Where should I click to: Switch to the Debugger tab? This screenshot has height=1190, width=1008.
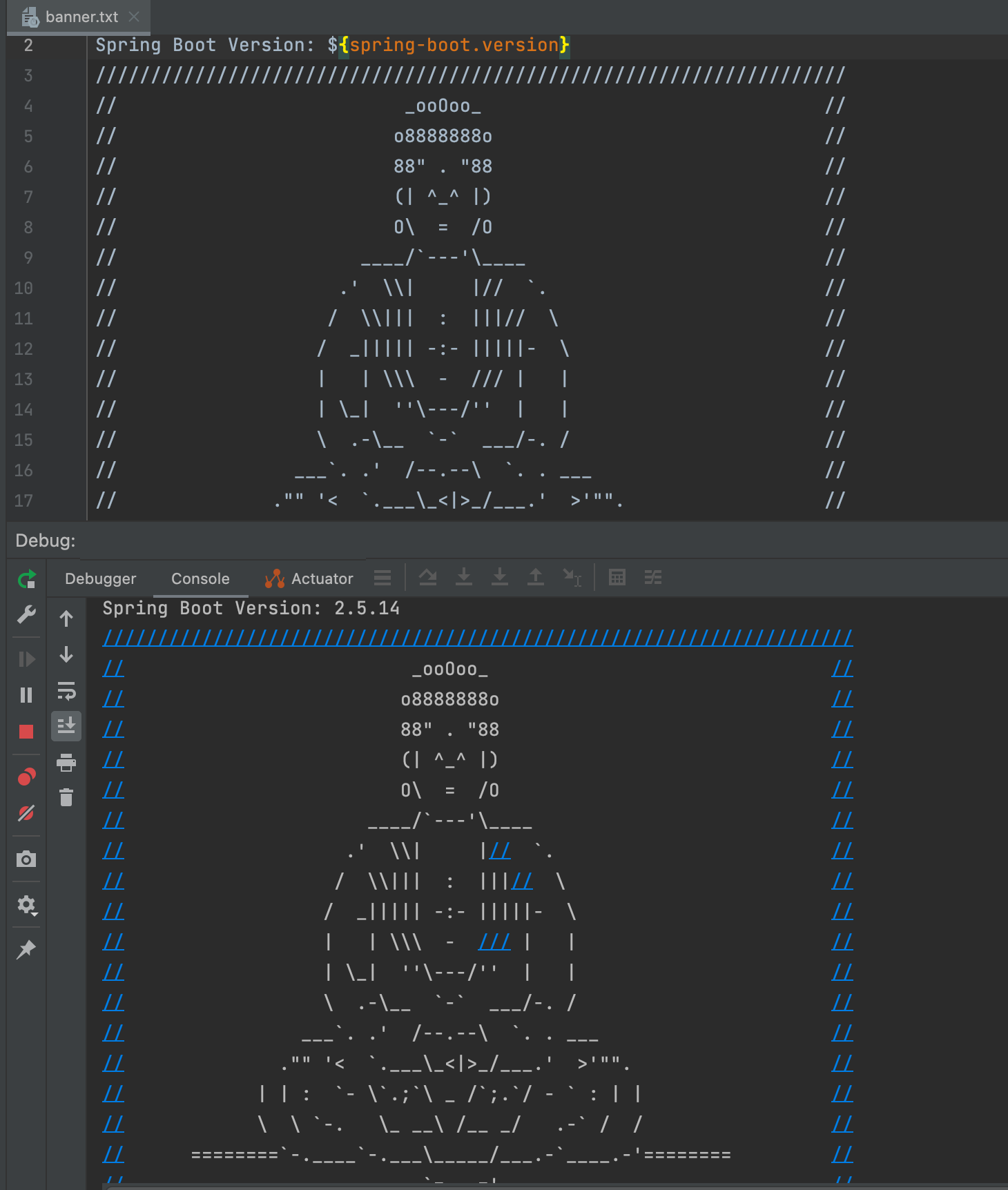(101, 578)
